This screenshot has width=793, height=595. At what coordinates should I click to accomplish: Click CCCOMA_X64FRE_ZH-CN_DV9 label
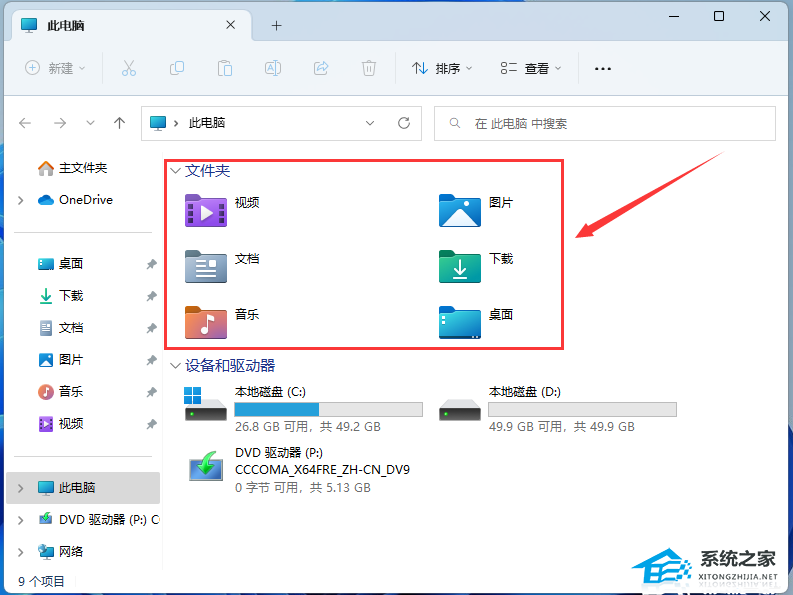click(x=323, y=470)
